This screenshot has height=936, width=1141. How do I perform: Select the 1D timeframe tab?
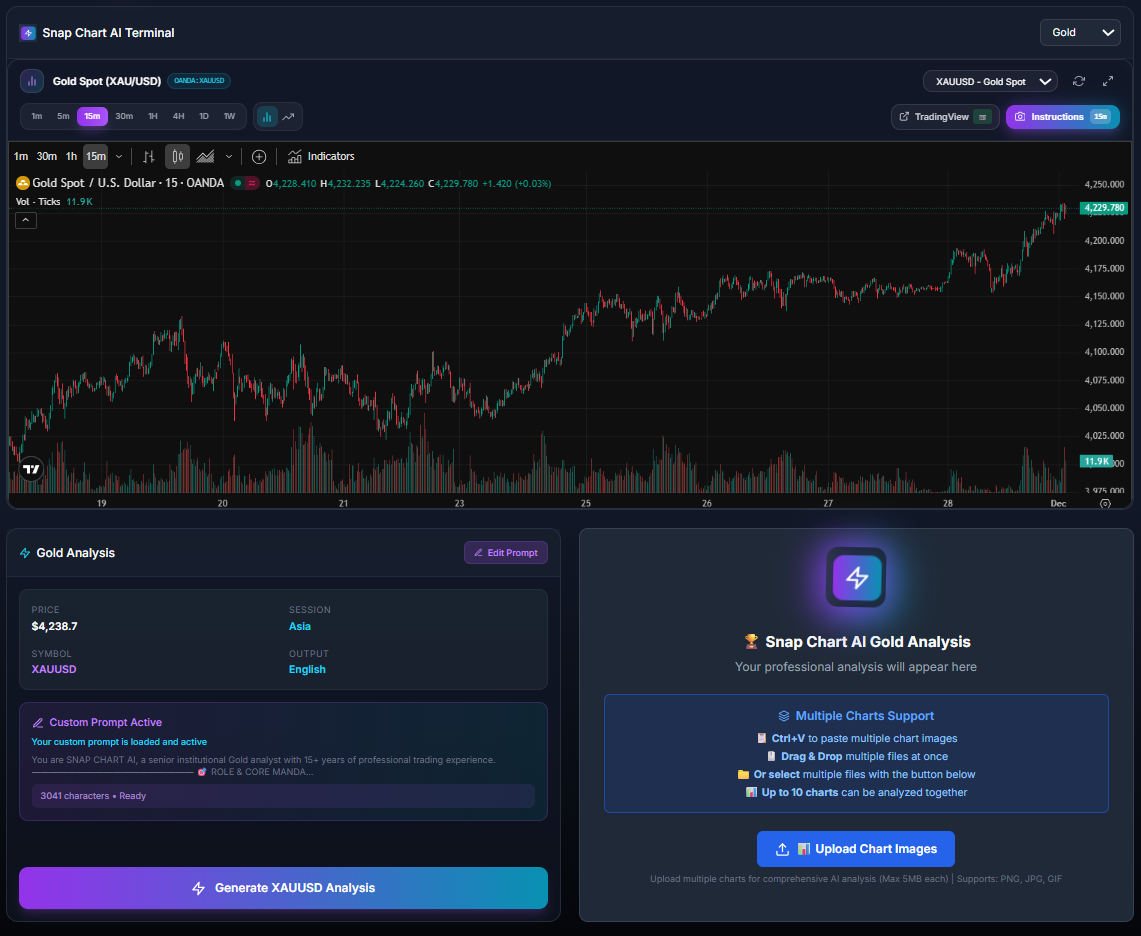[204, 116]
